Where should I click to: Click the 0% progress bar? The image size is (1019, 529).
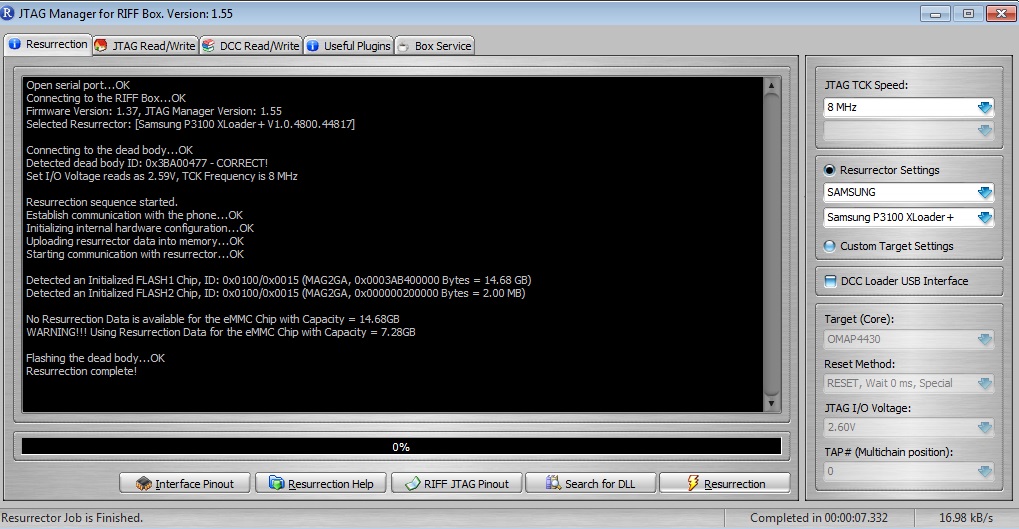(x=401, y=446)
